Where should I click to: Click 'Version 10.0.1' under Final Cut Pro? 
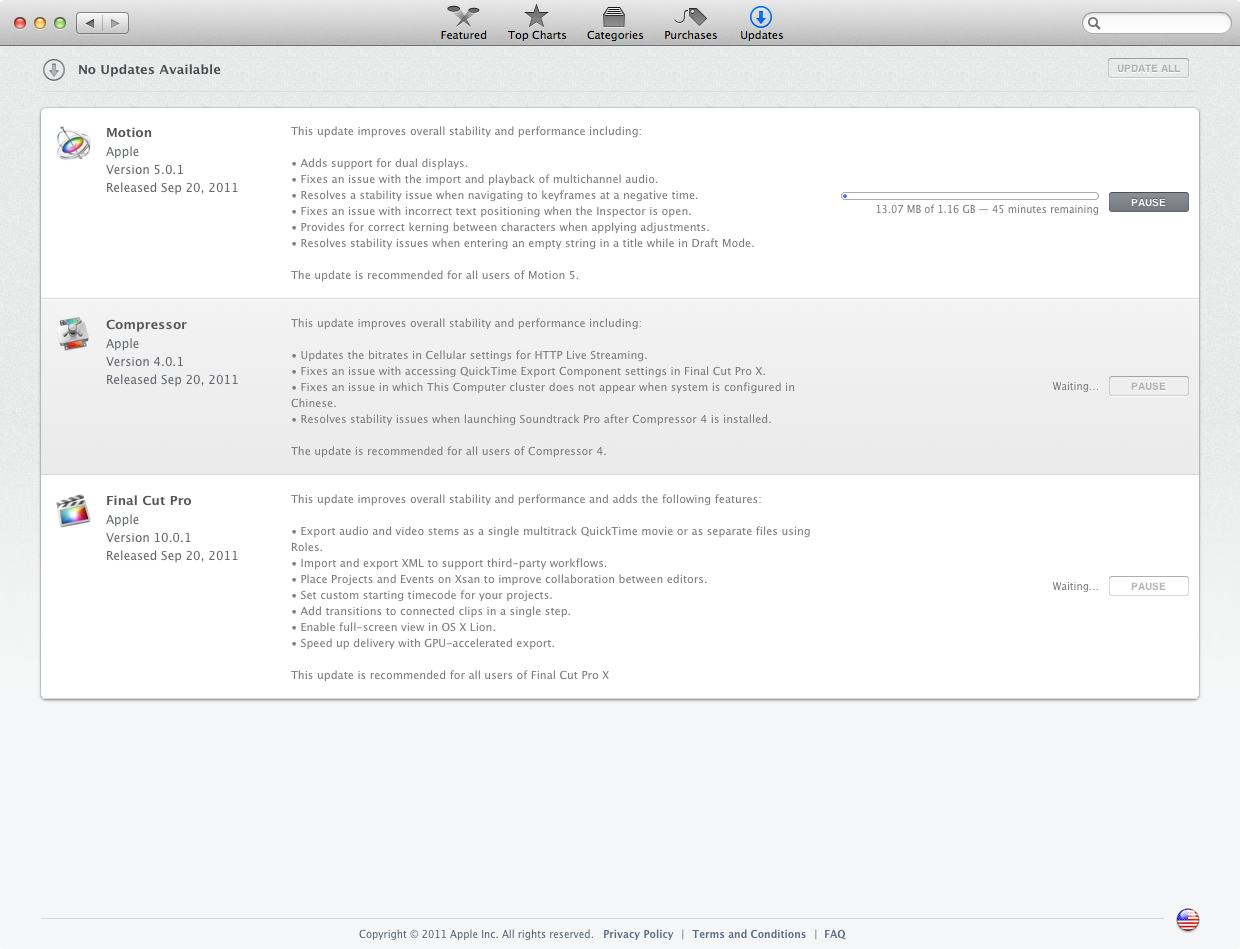[x=148, y=537]
